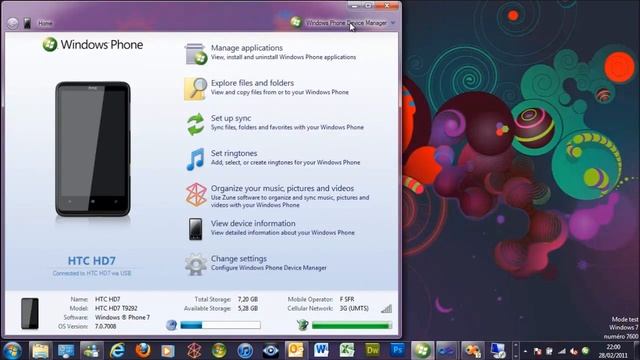Click the round Back navigation button
The image size is (640, 360).
[x=13, y=23]
